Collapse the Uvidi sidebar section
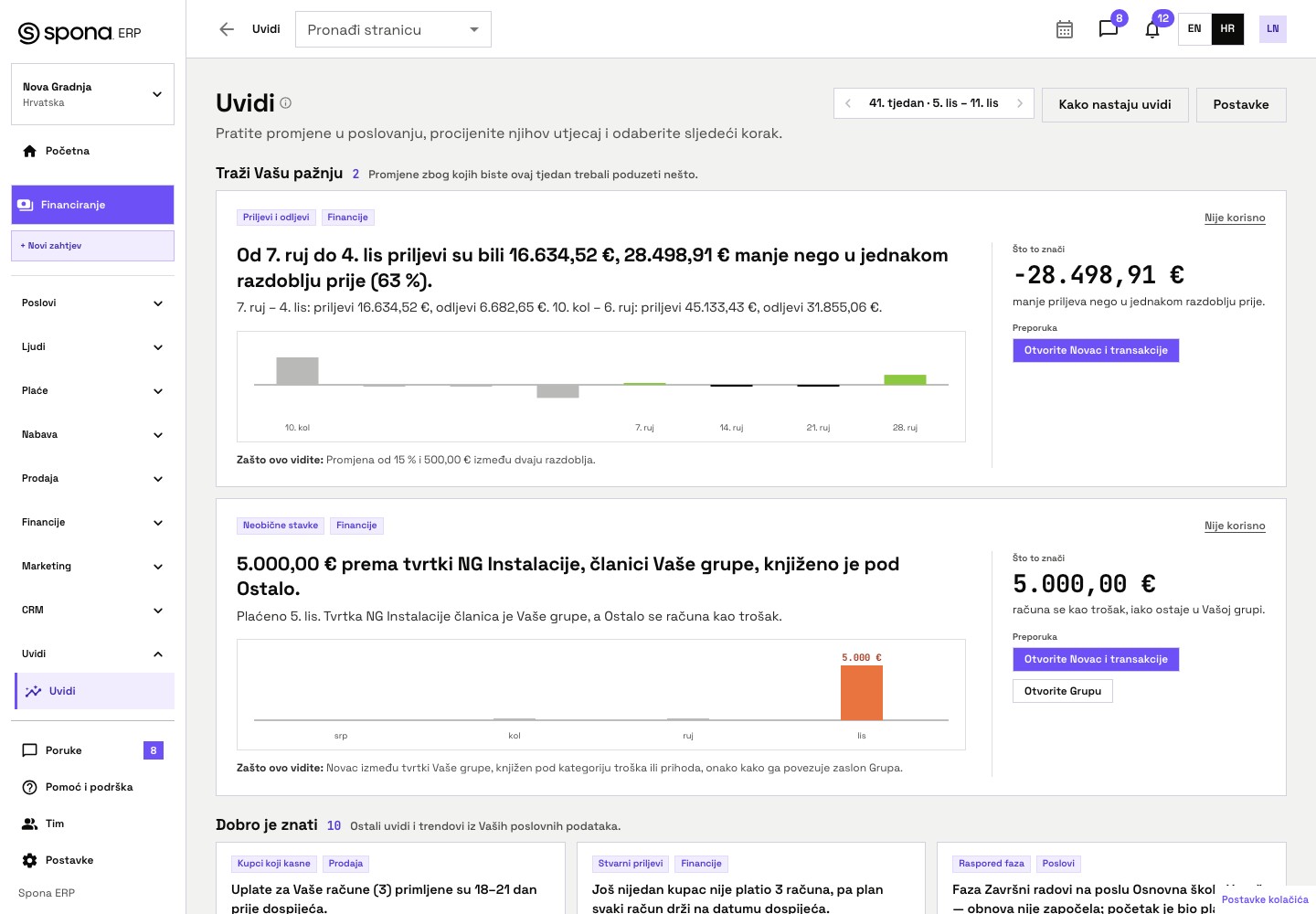 pos(92,654)
